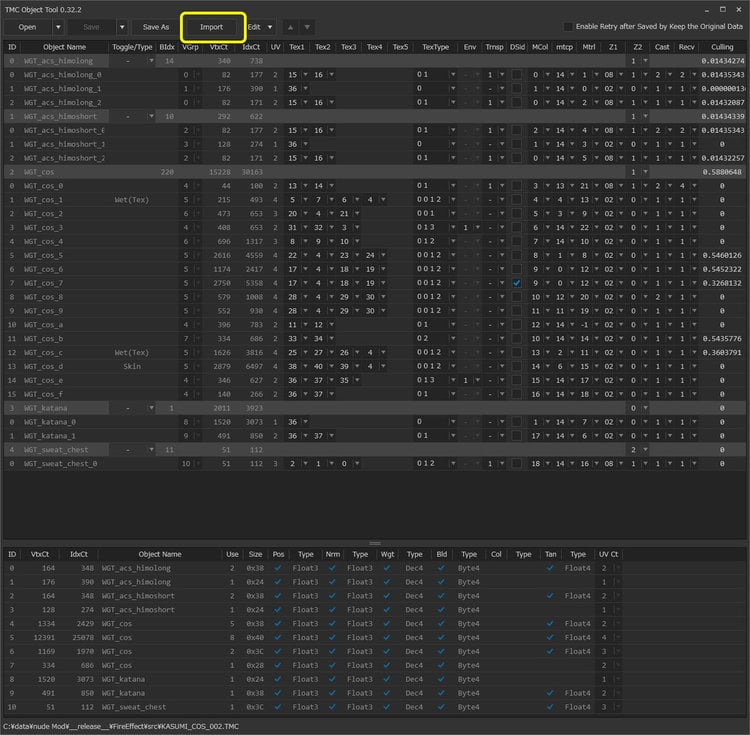Click the move-down arrow in the toolbar
This screenshot has width=750, height=735.
307,27
